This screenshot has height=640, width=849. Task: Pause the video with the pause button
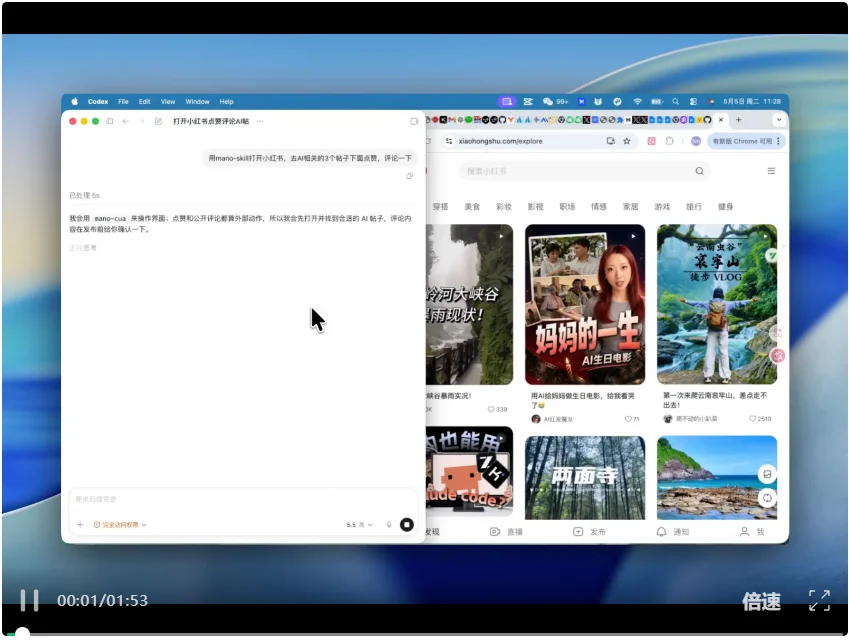click(29, 600)
